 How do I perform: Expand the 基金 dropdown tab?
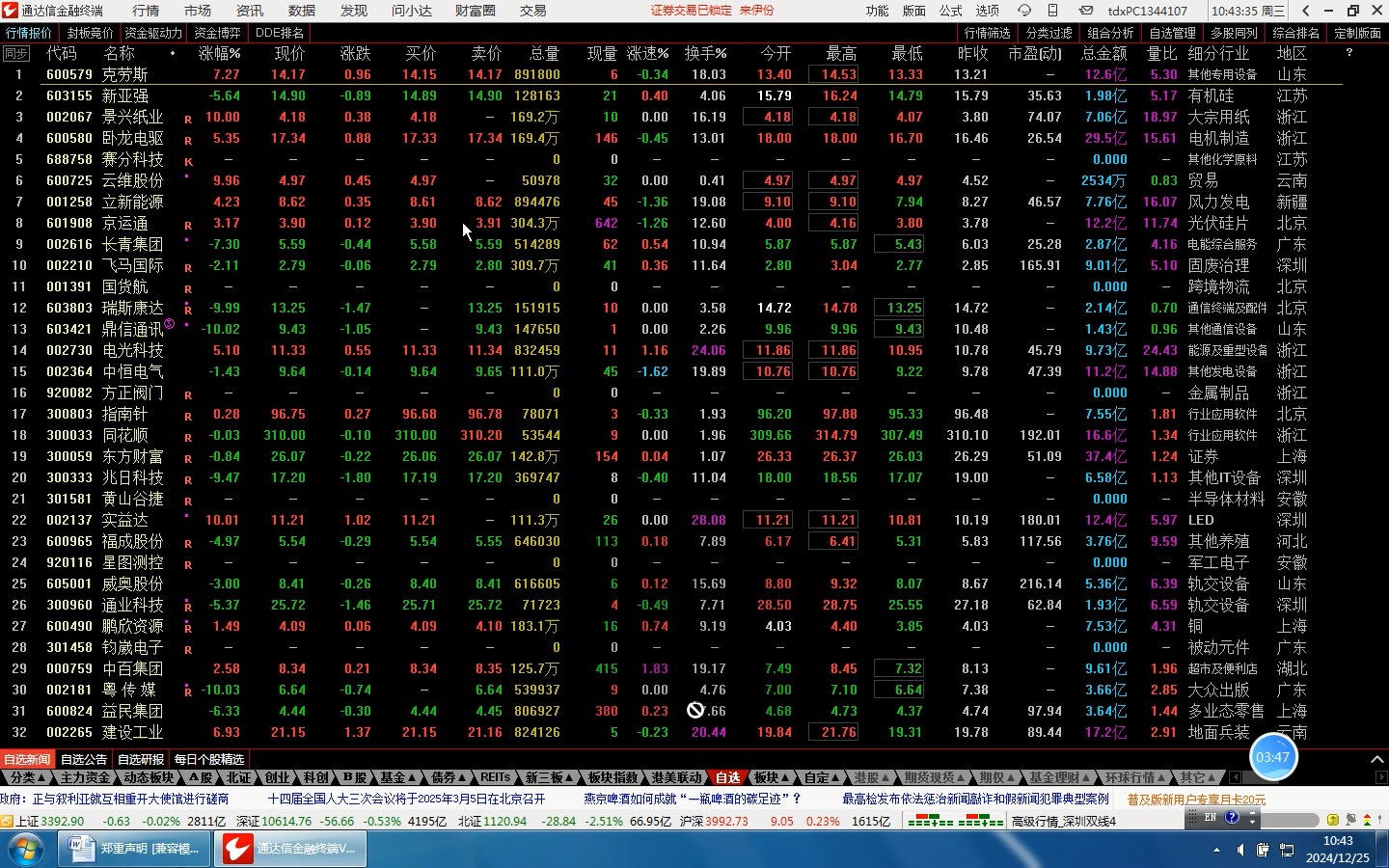click(396, 778)
